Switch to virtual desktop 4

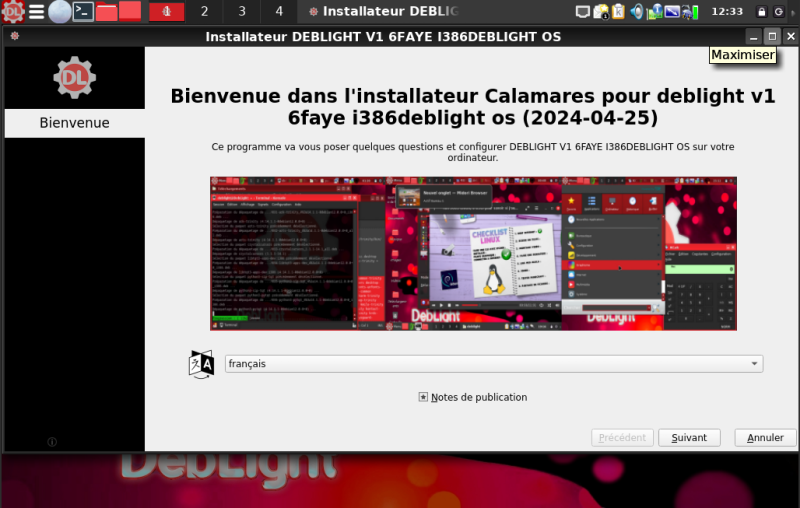coord(279,11)
